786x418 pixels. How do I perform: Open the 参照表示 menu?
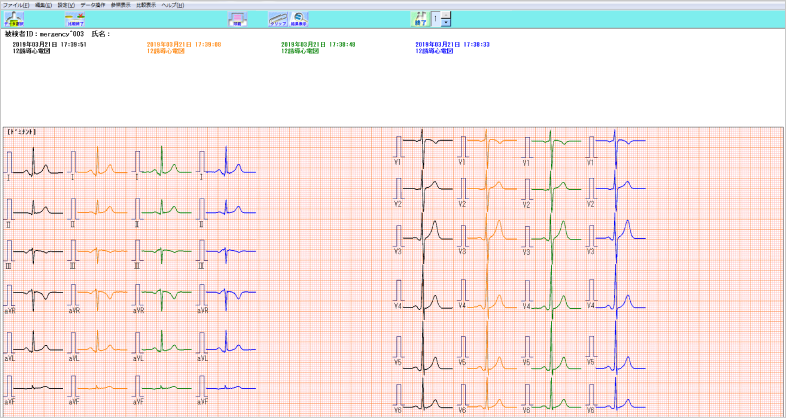(120, 5)
